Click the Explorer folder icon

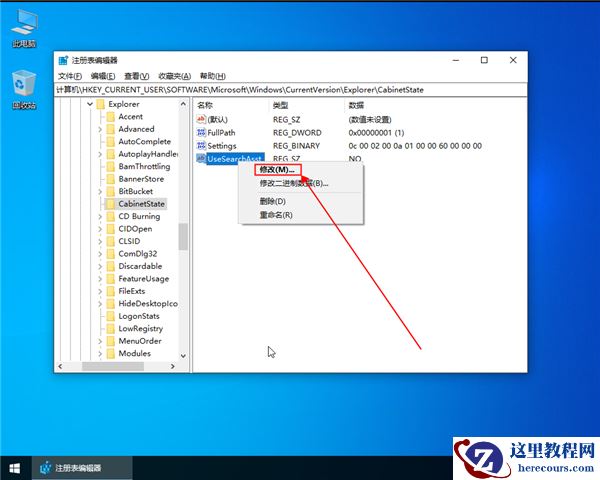pos(101,104)
